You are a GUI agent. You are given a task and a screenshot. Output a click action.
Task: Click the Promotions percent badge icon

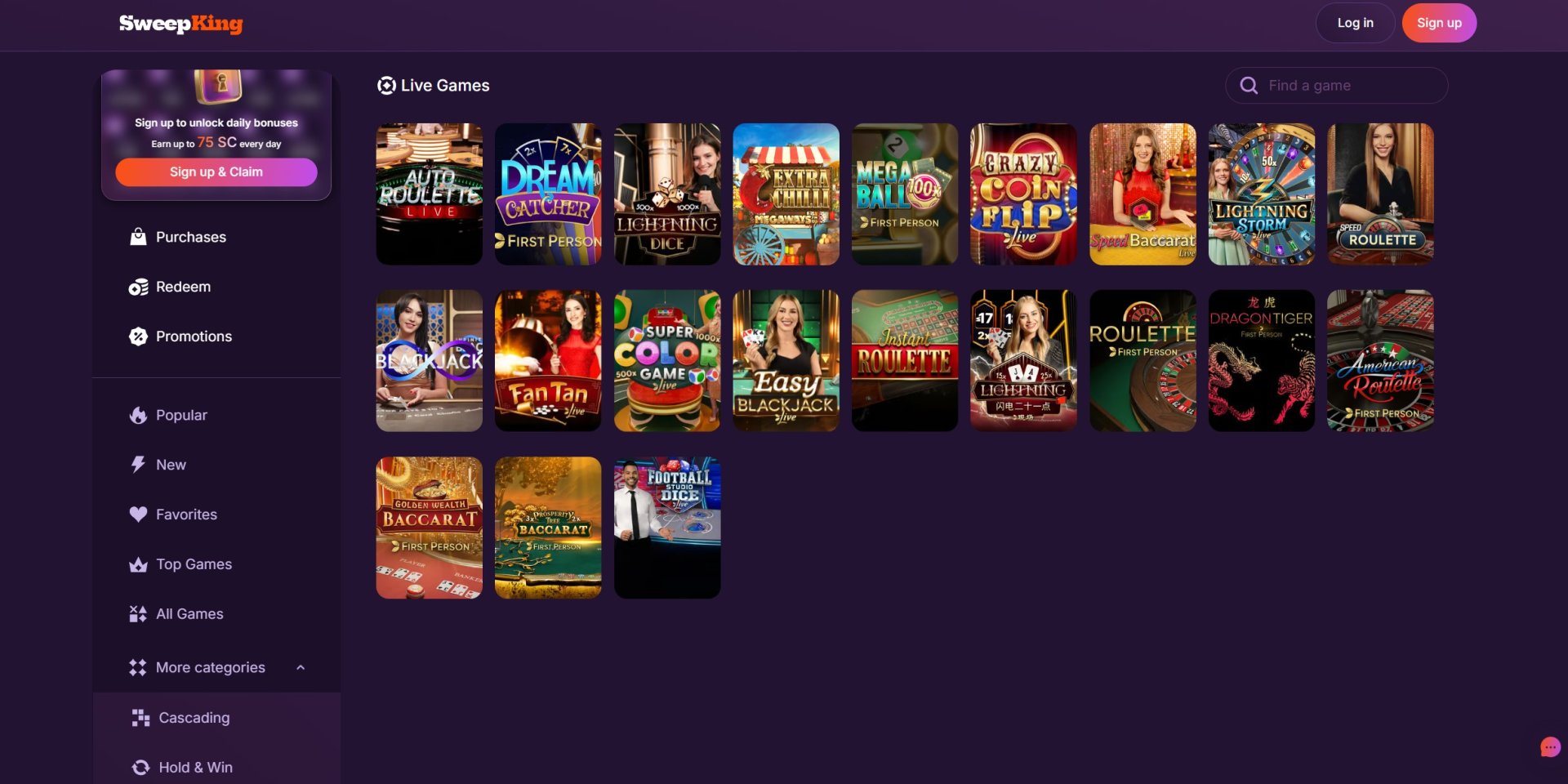[138, 336]
